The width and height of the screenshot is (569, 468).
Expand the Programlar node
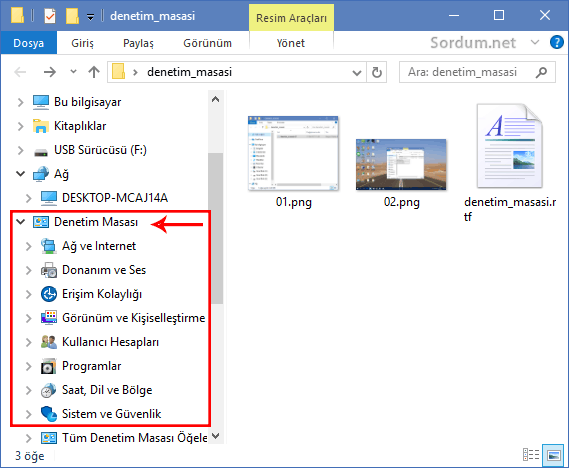tap(28, 366)
